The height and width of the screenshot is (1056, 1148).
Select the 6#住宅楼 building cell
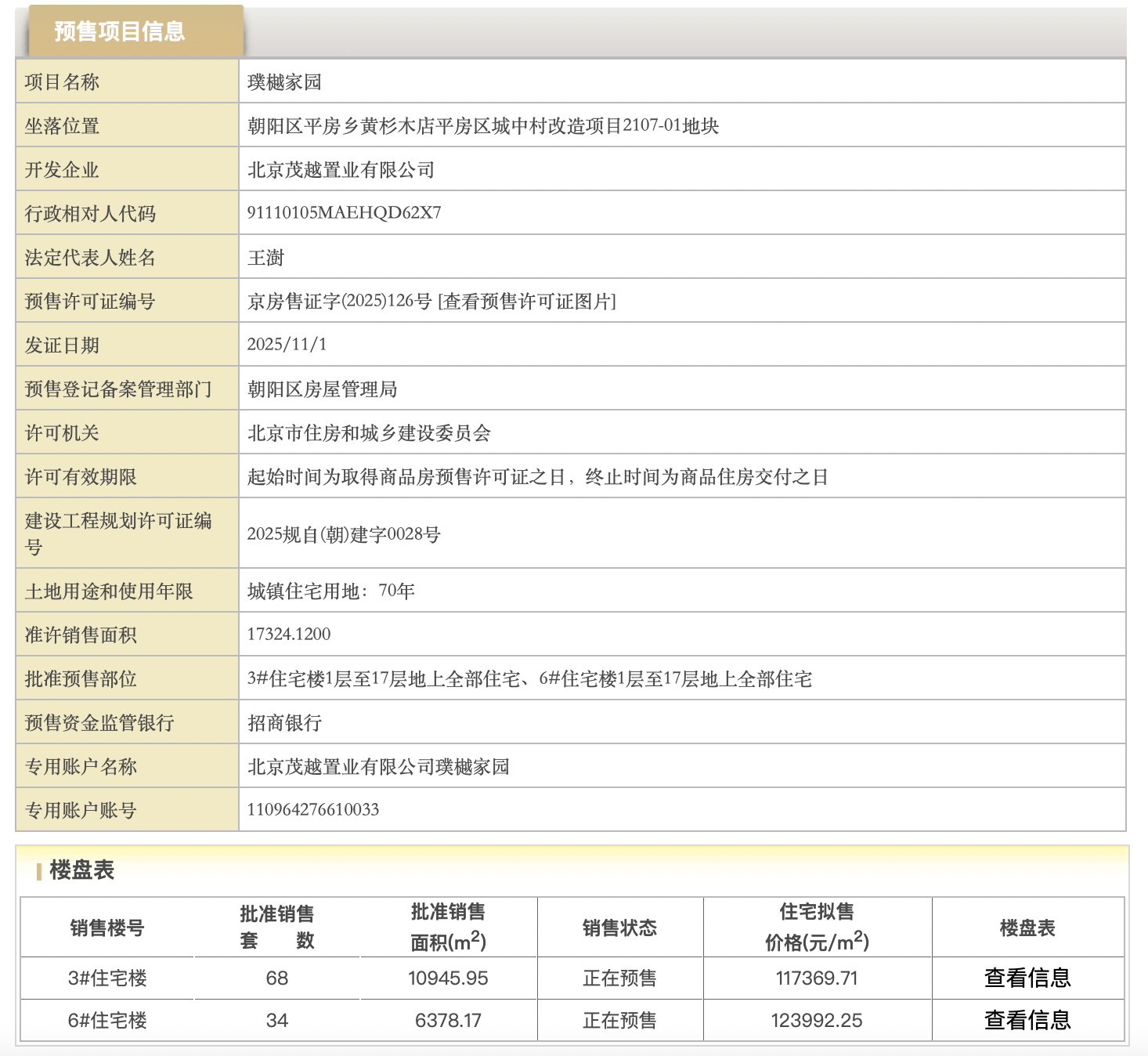107,1021
